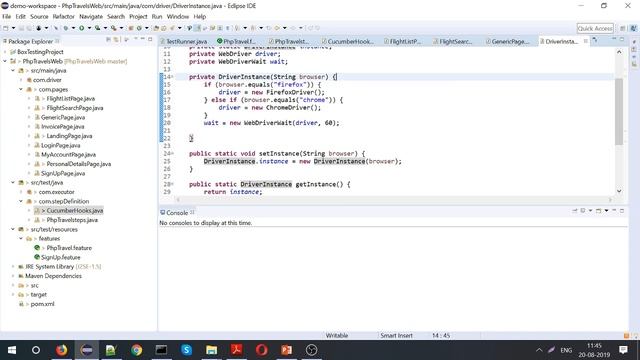The height and width of the screenshot is (360, 640).
Task: Open the dropdown next to Debug icon
Action: coord(73,28)
